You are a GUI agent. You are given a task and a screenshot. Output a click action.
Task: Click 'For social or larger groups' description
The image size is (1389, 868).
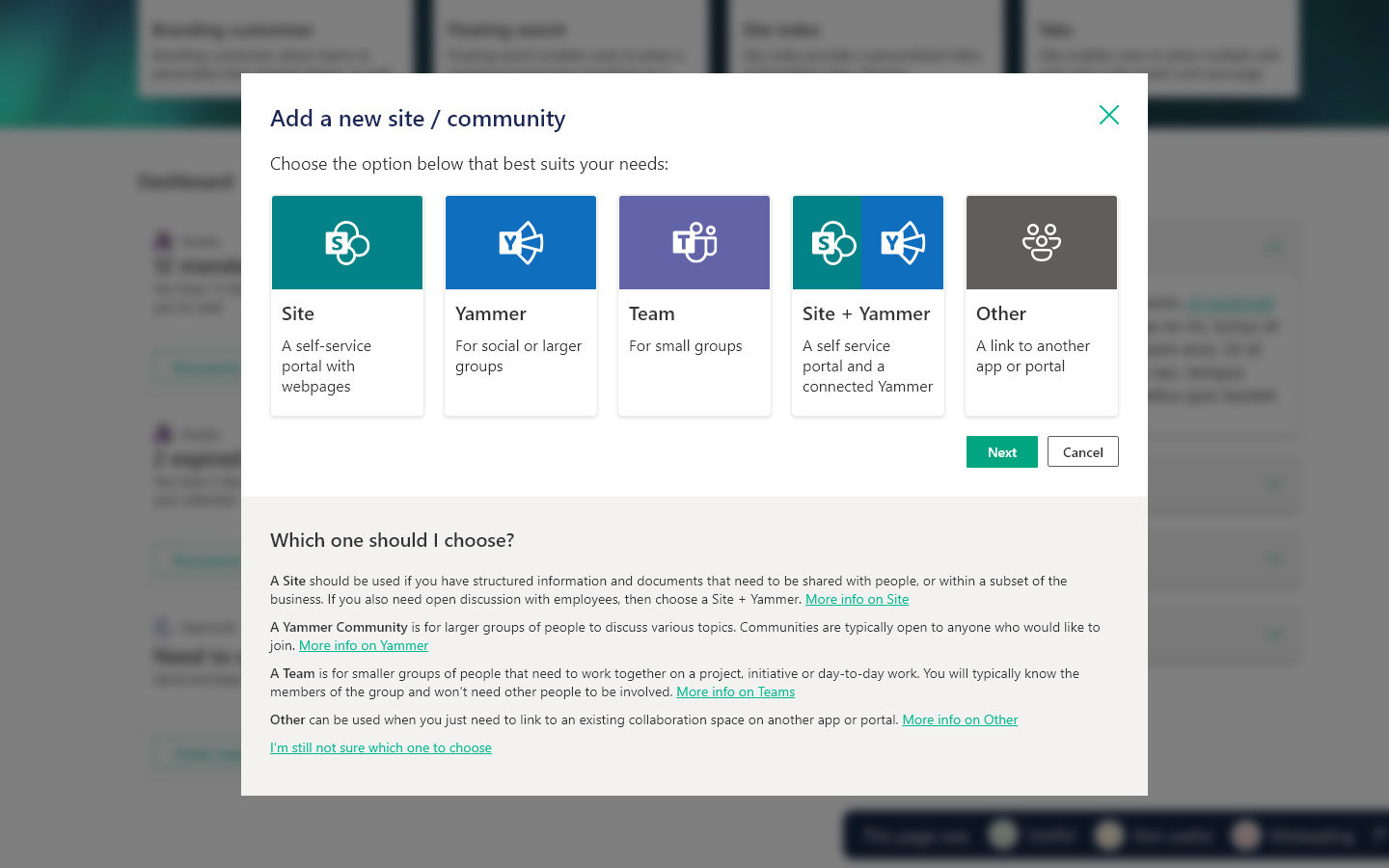[x=519, y=356]
